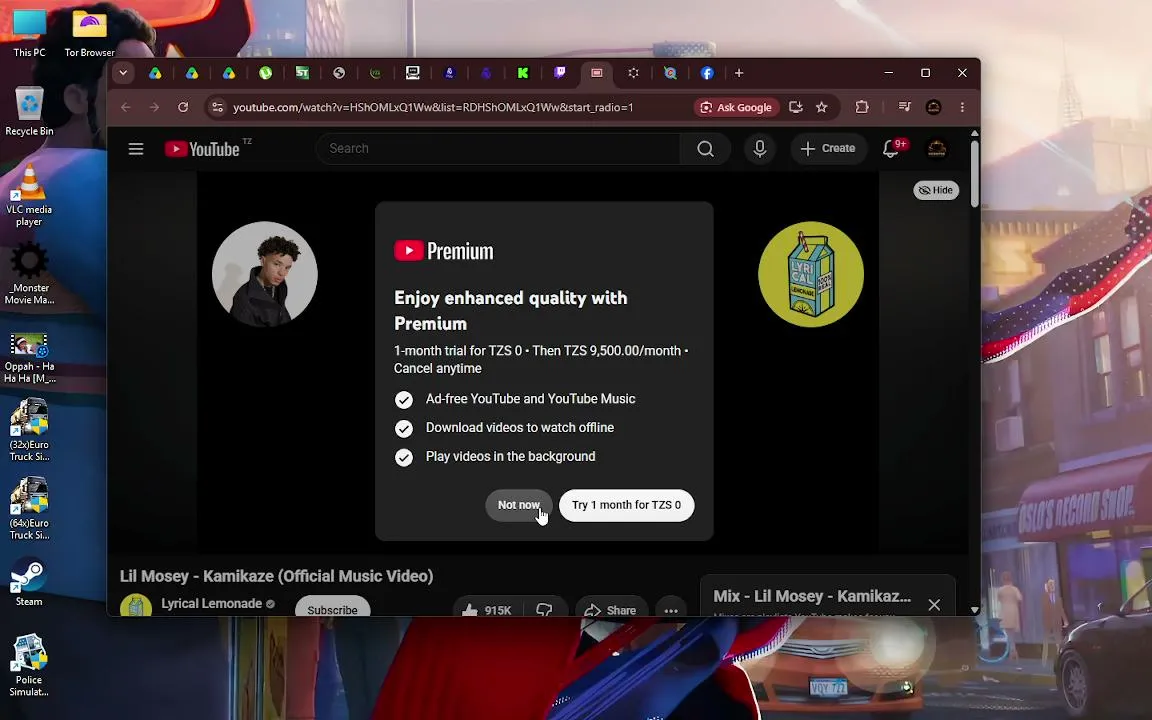Open Chrome three-dot menu
This screenshot has height=720, width=1152.
[962, 107]
